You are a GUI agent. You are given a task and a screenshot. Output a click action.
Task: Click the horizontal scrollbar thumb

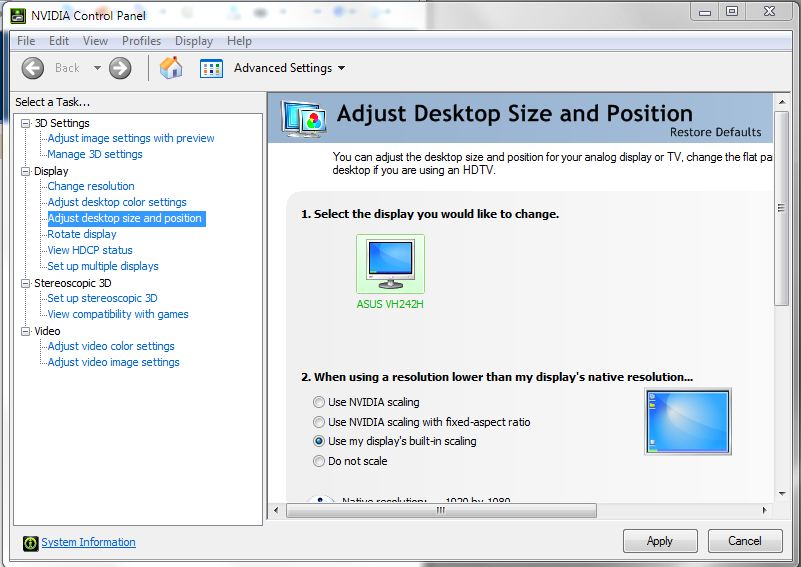(441, 510)
